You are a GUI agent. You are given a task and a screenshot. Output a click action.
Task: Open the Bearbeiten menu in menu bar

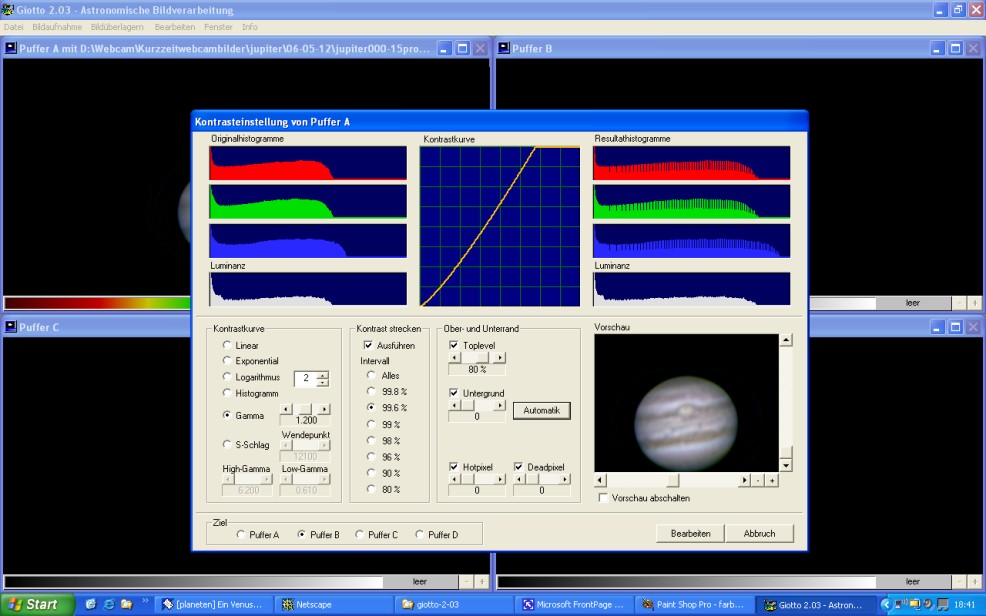[x=175, y=27]
